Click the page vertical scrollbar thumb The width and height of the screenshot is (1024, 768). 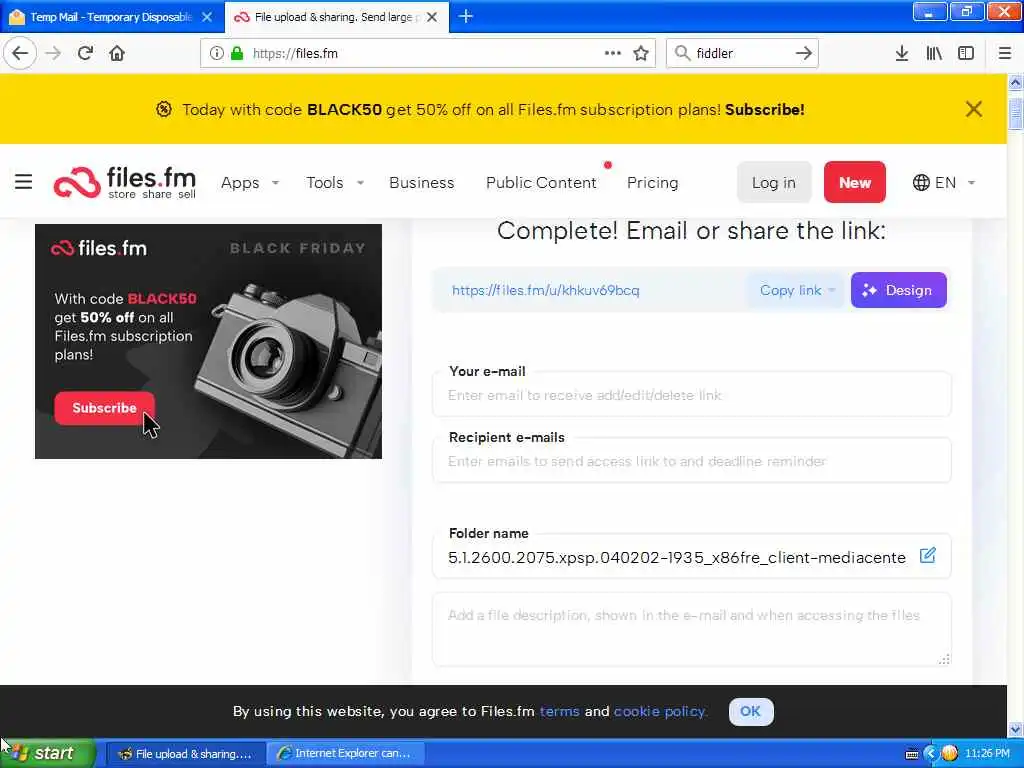1015,114
